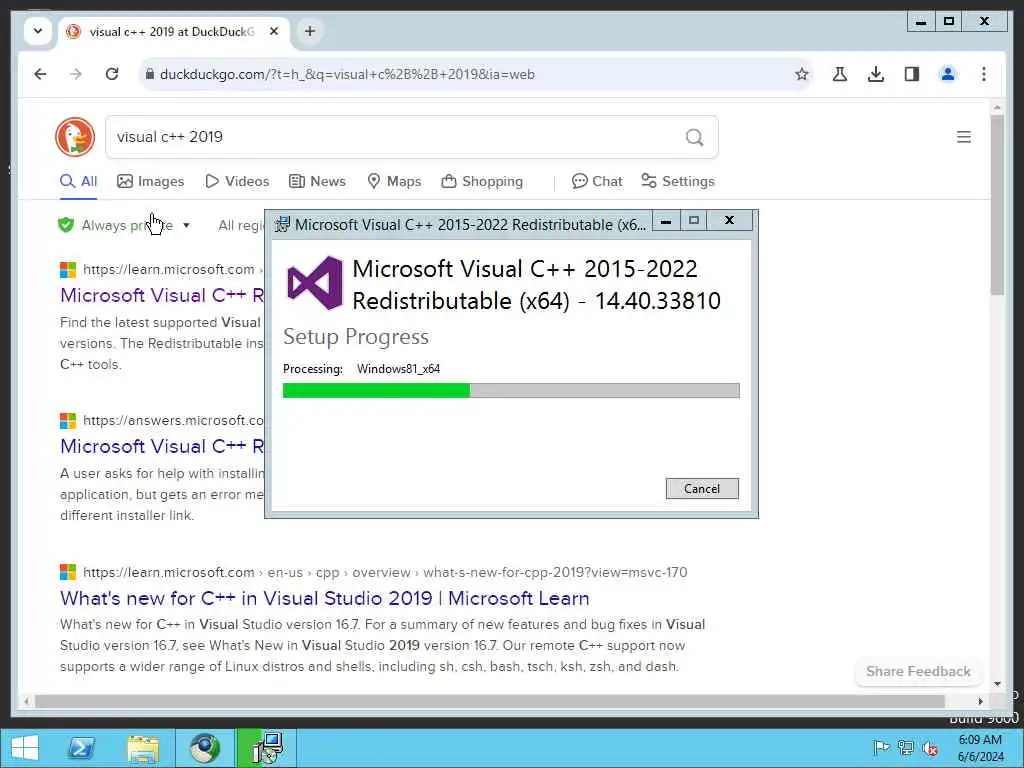Click the muted speaker tray icon

click(x=930, y=748)
